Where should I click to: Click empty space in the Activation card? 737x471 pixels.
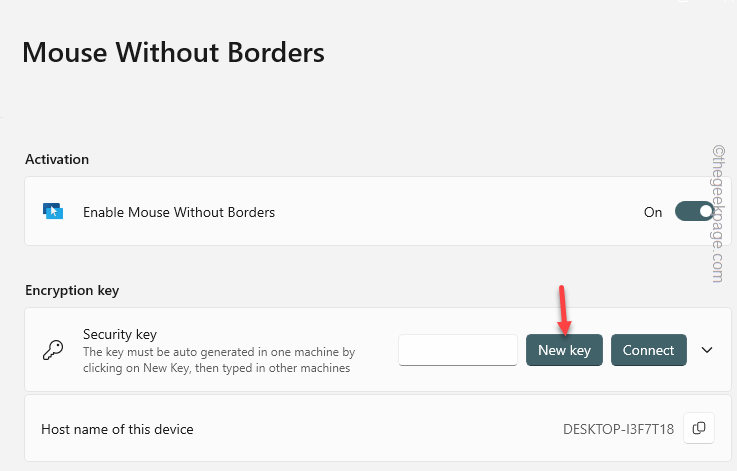(447, 212)
